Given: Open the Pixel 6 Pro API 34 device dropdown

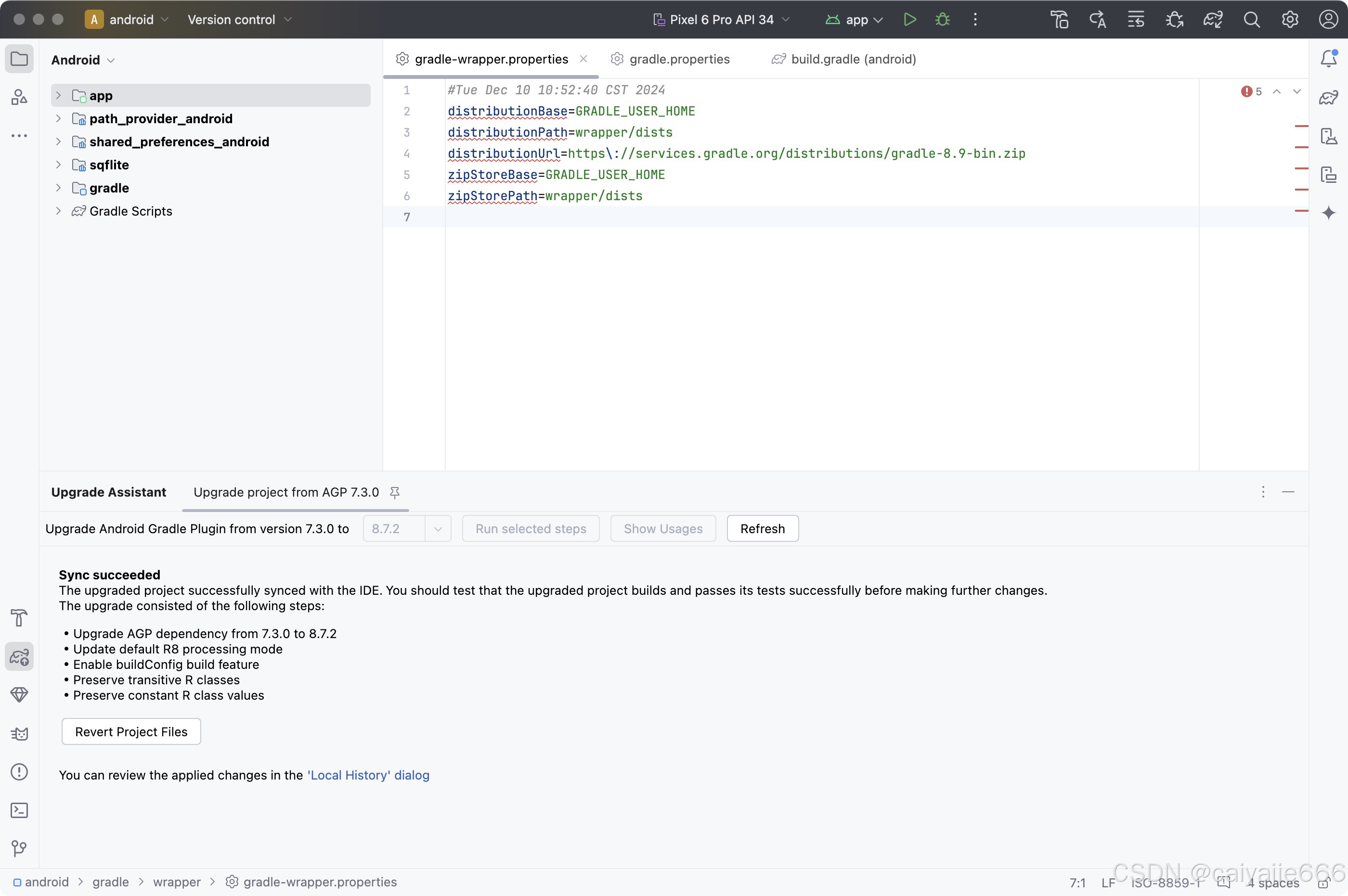Looking at the screenshot, I should (722, 19).
